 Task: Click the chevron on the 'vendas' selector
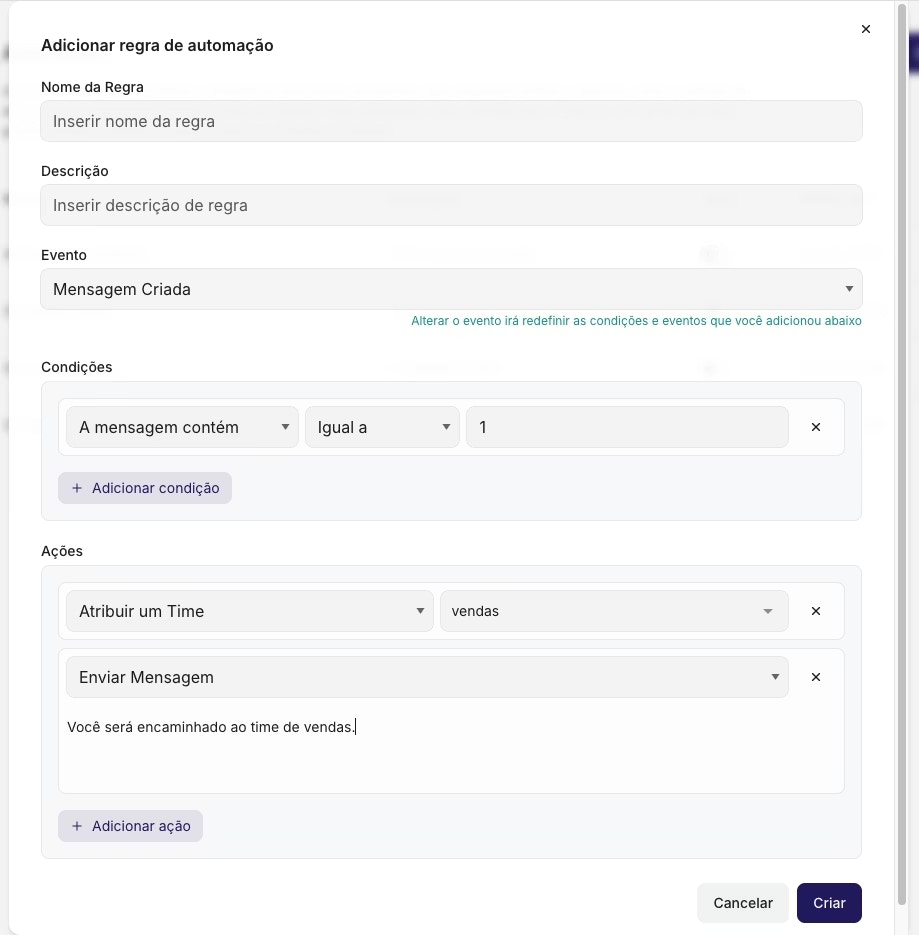point(767,611)
